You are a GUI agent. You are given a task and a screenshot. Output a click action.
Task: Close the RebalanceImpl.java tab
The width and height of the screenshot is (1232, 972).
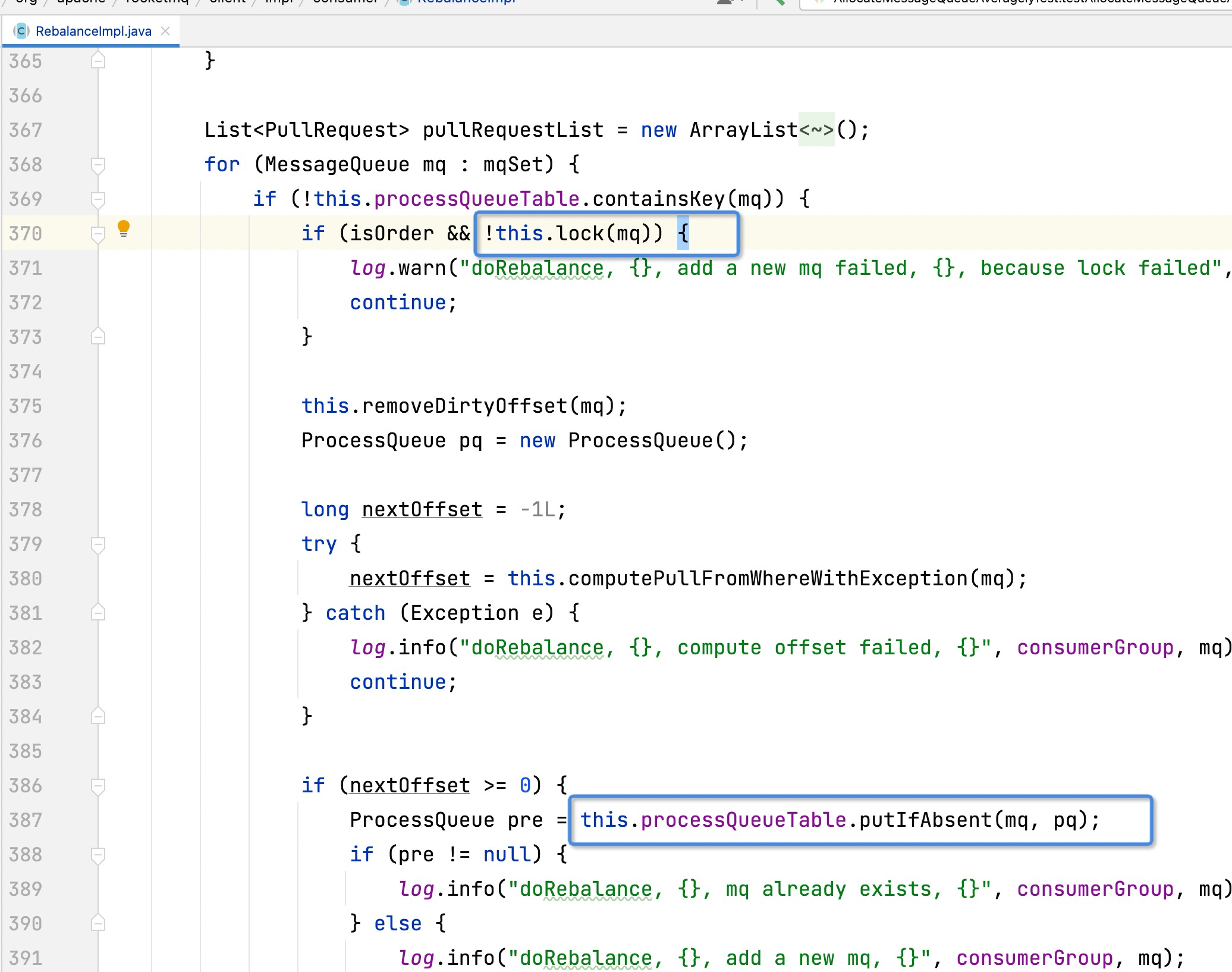tap(165, 31)
